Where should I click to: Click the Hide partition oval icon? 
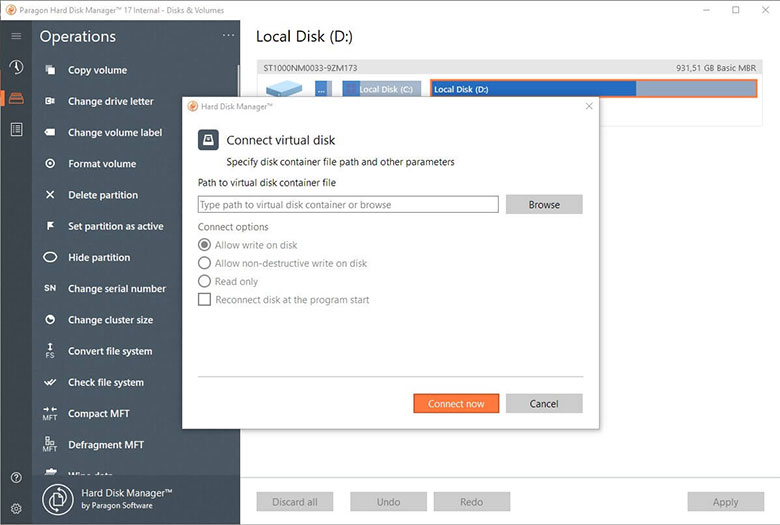point(50,257)
